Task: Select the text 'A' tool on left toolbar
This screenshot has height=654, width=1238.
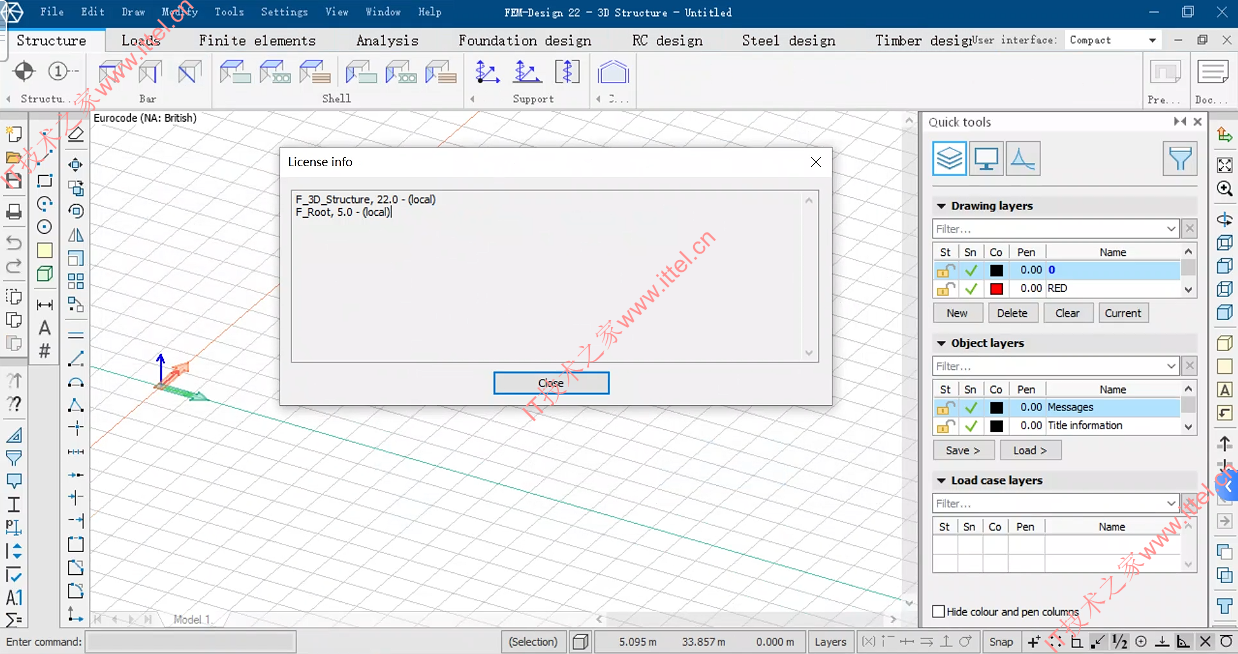Action: (x=45, y=328)
